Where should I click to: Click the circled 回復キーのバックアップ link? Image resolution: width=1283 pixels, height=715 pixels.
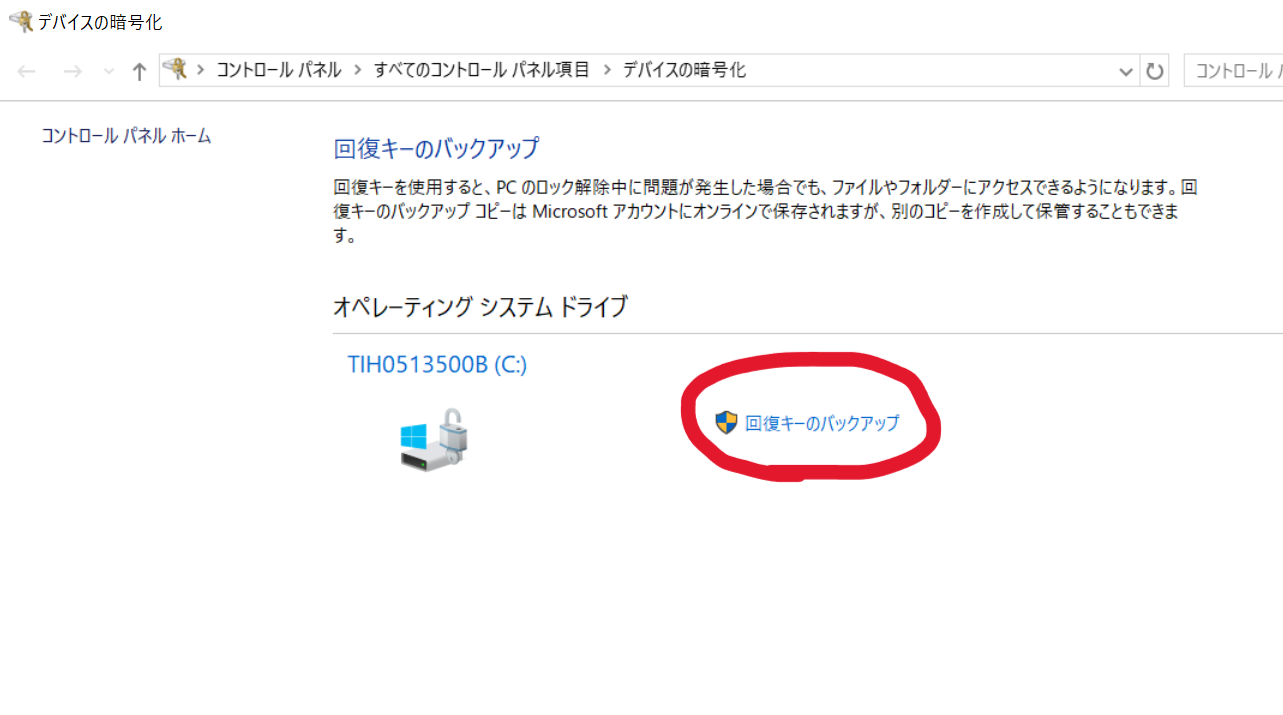point(822,423)
